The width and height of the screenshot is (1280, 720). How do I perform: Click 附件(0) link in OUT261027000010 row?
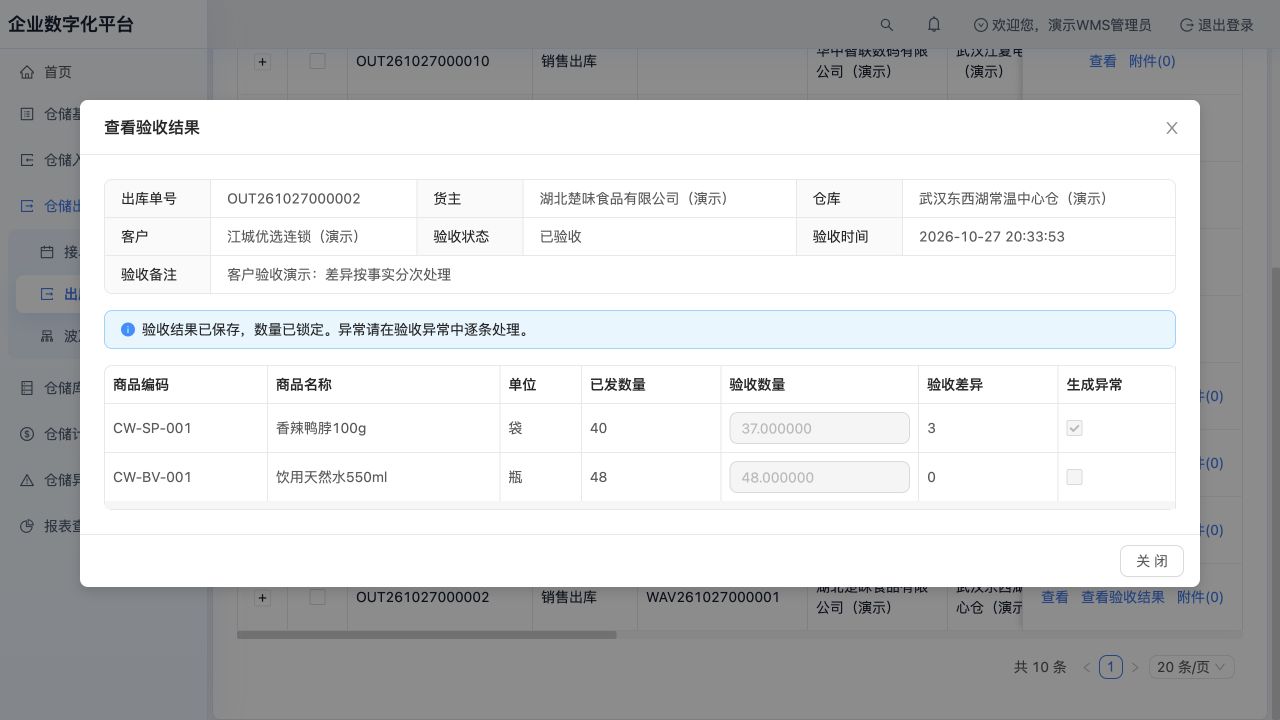click(x=1152, y=61)
